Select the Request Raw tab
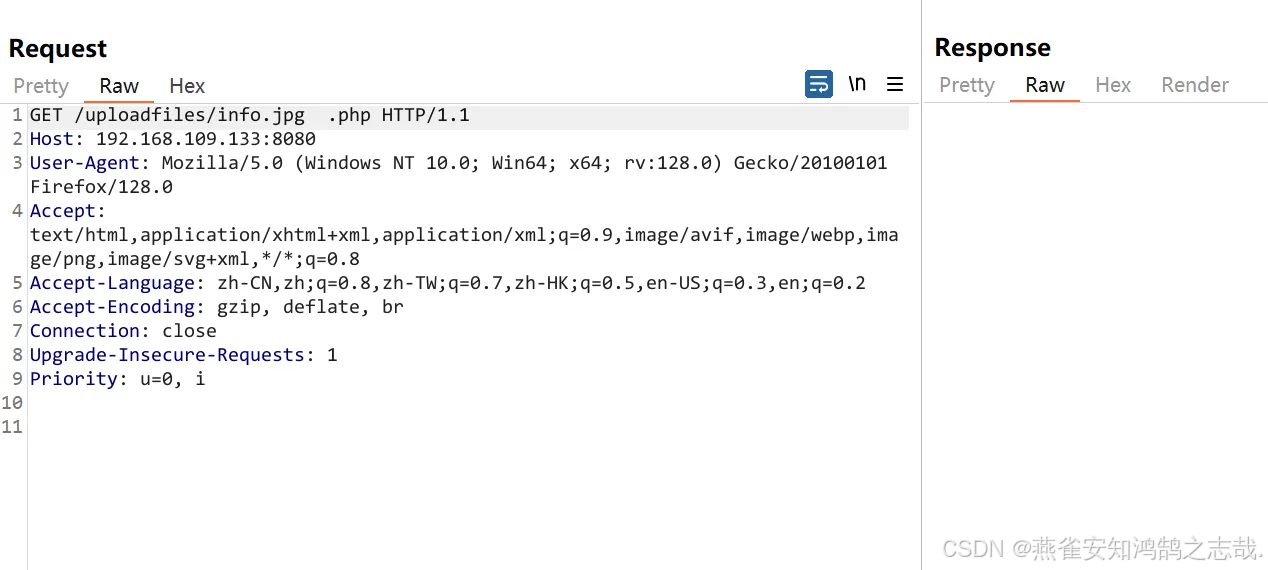The image size is (1268, 570). coord(119,86)
